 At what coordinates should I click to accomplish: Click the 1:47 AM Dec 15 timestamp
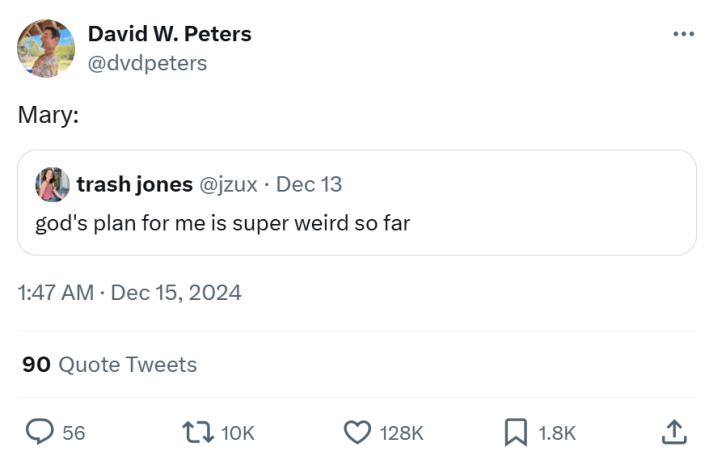pos(129,293)
